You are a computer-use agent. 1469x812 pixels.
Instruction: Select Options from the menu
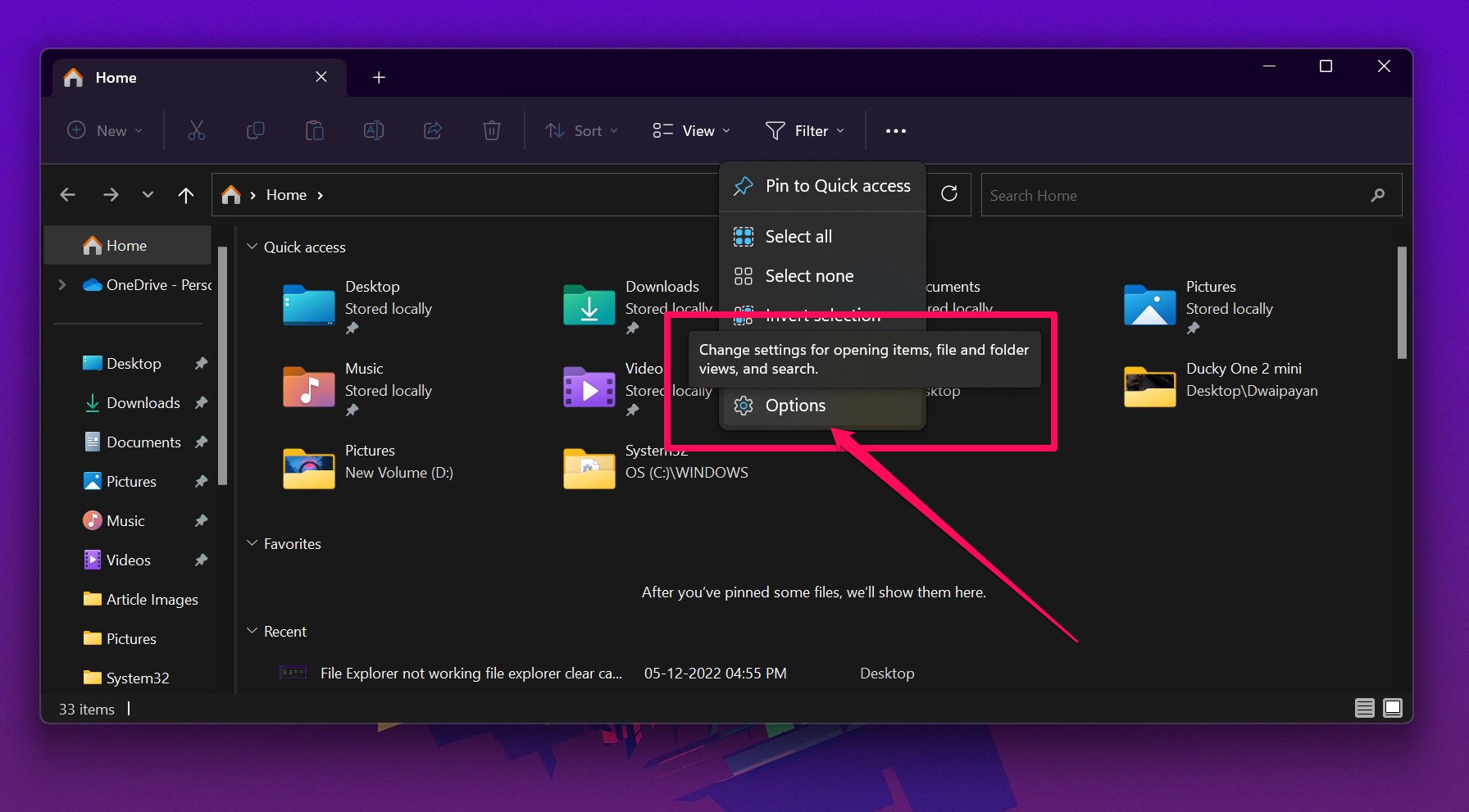click(794, 405)
